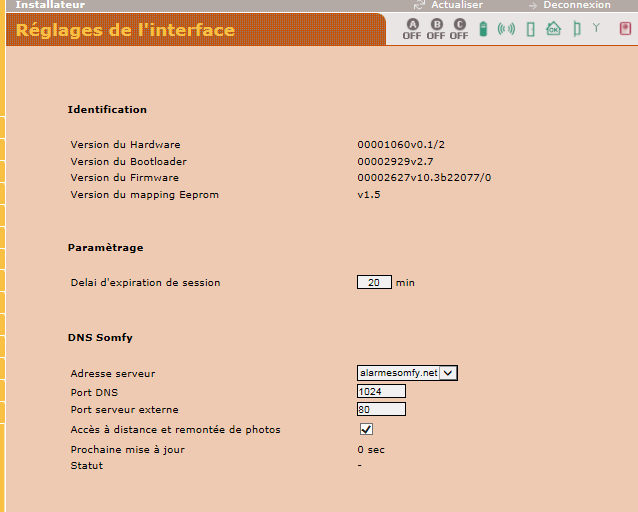This screenshot has height=512, width=638.
Task: Click the Port serveur externe field
Action: point(381,409)
